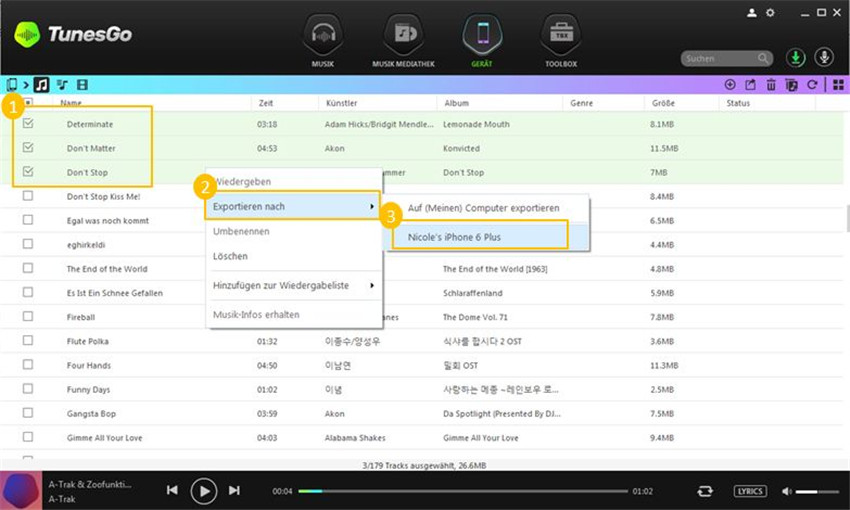Click the magnifier icon in the search box
This screenshot has height=510, width=850.
point(763,58)
